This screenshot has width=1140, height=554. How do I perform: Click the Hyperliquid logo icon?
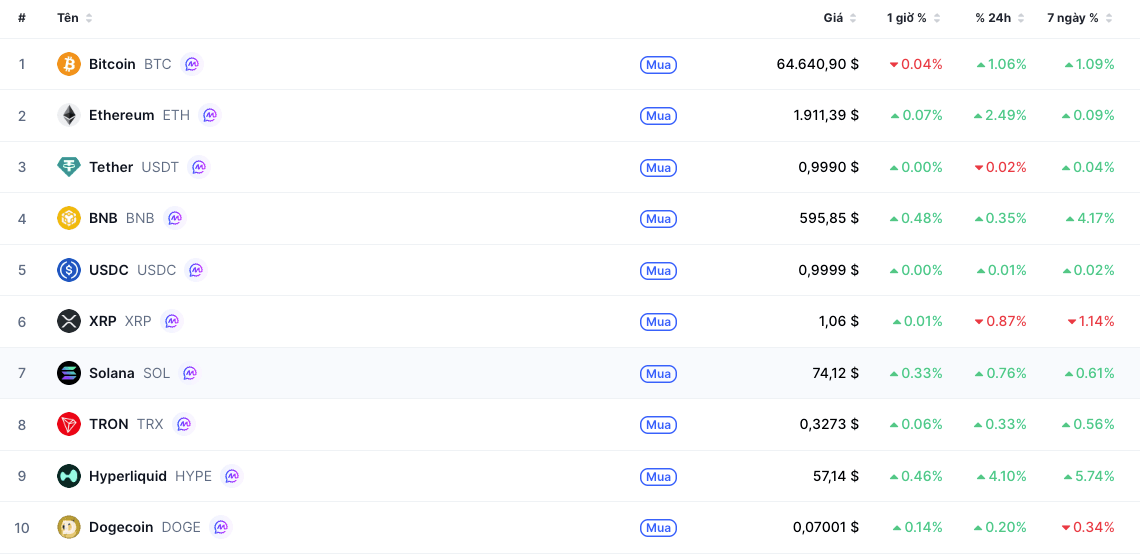pyautogui.click(x=69, y=476)
